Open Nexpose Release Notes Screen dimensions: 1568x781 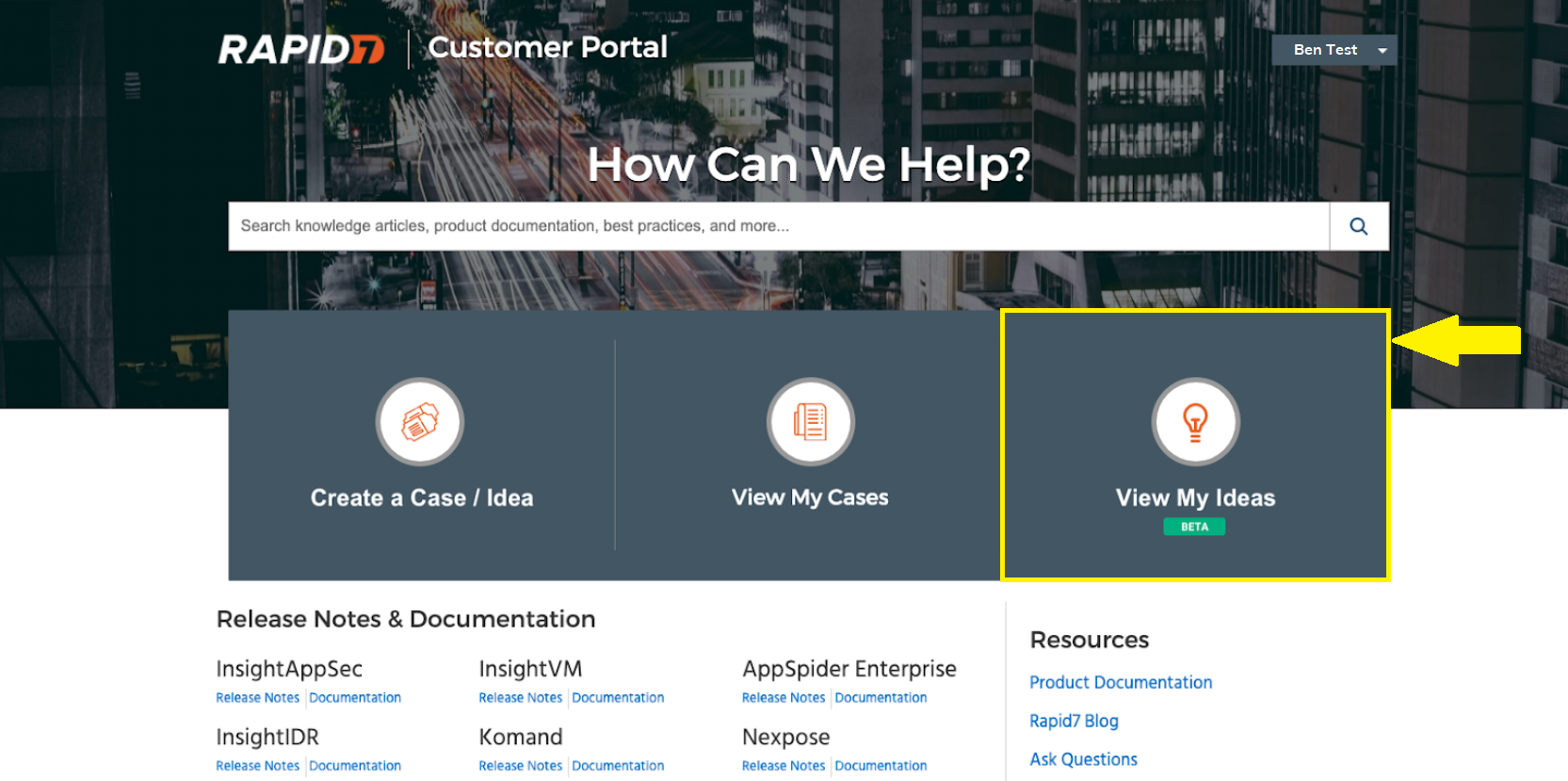click(x=783, y=766)
